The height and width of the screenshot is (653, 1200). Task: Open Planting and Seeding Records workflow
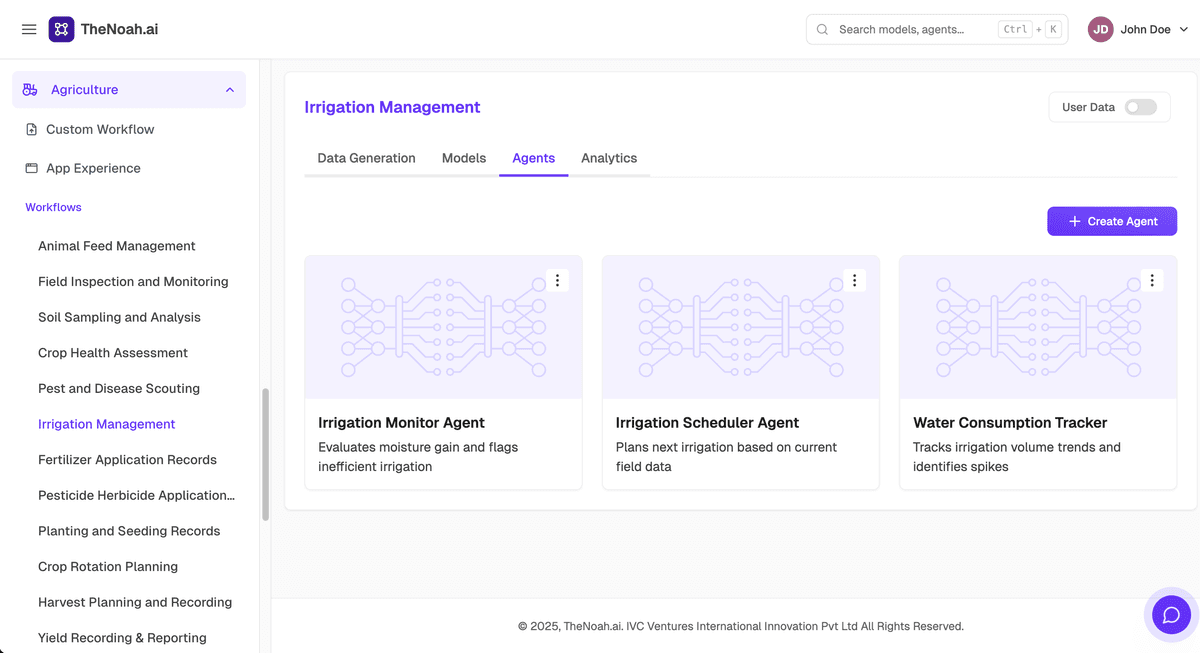tap(129, 531)
